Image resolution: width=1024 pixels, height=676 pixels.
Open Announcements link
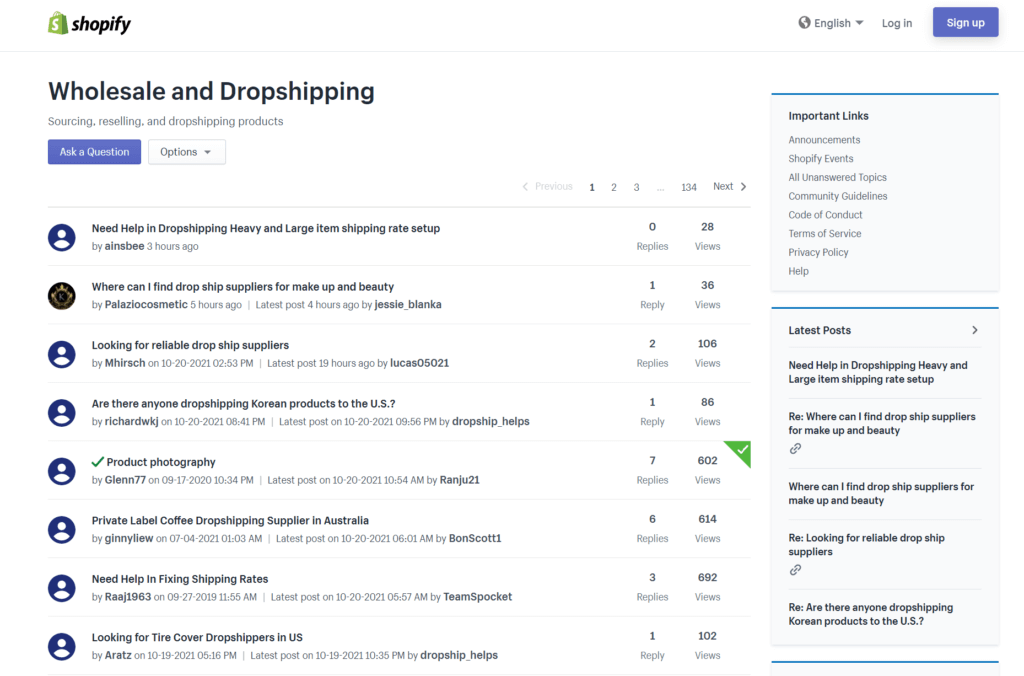pos(824,140)
